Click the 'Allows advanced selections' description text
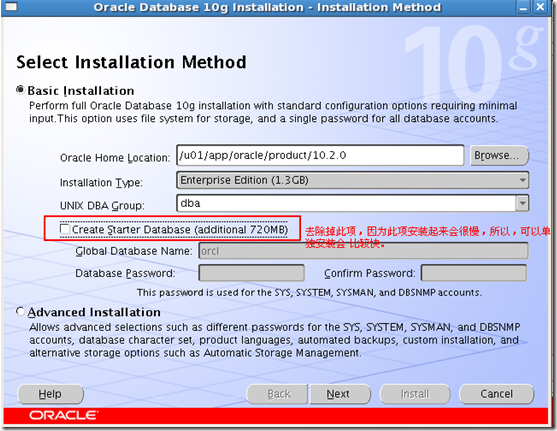This screenshot has height=431, width=557. pos(275,340)
